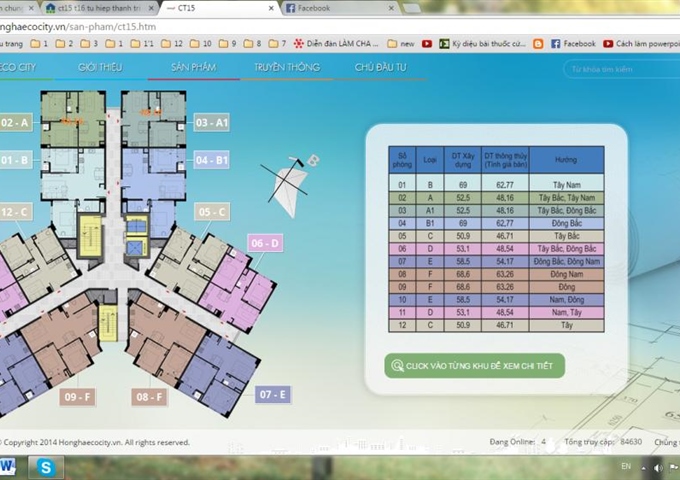Select apartment label 09 - F

point(77,397)
